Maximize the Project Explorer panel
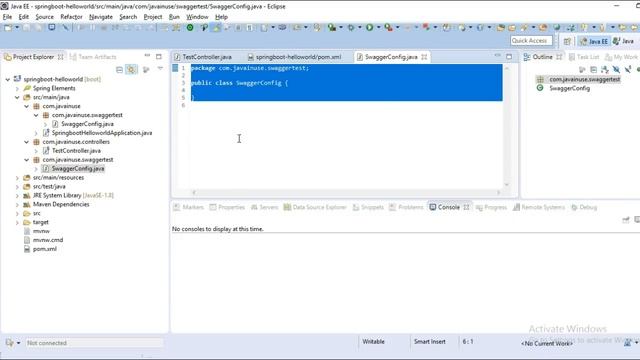Image resolution: width=640 pixels, height=360 pixels. pos(159,56)
